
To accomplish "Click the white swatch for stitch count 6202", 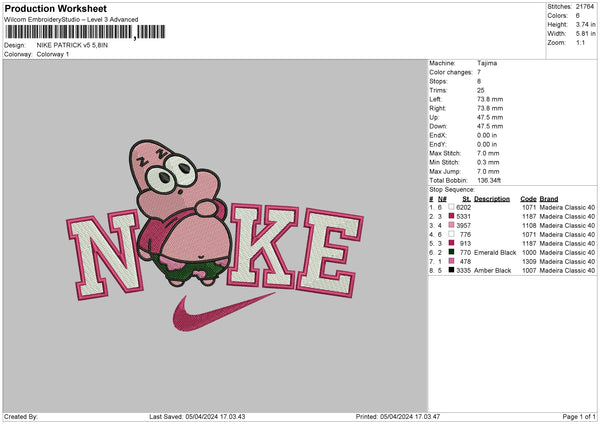I will tap(451, 207).
